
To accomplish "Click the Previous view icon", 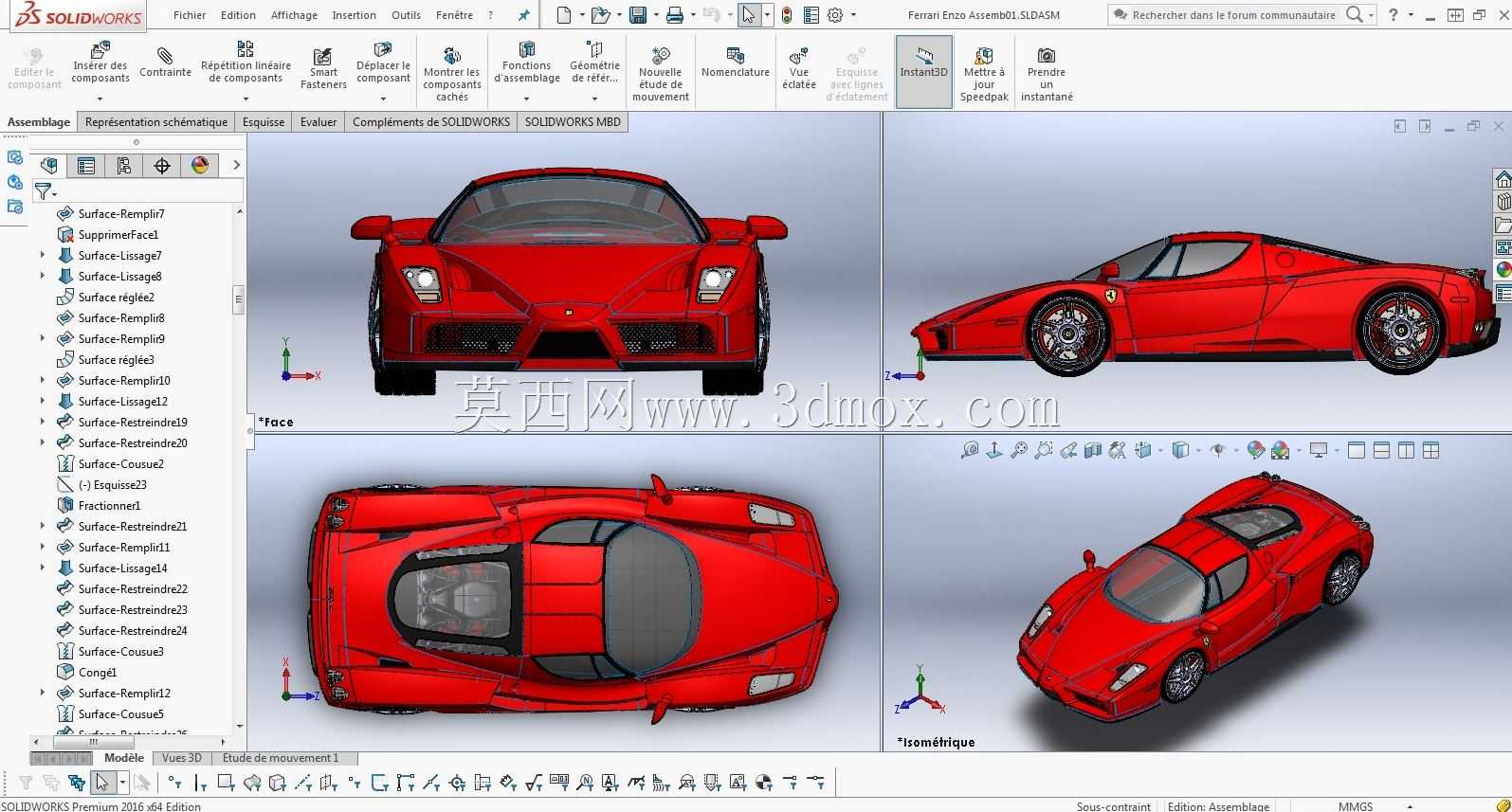I will point(1068,451).
